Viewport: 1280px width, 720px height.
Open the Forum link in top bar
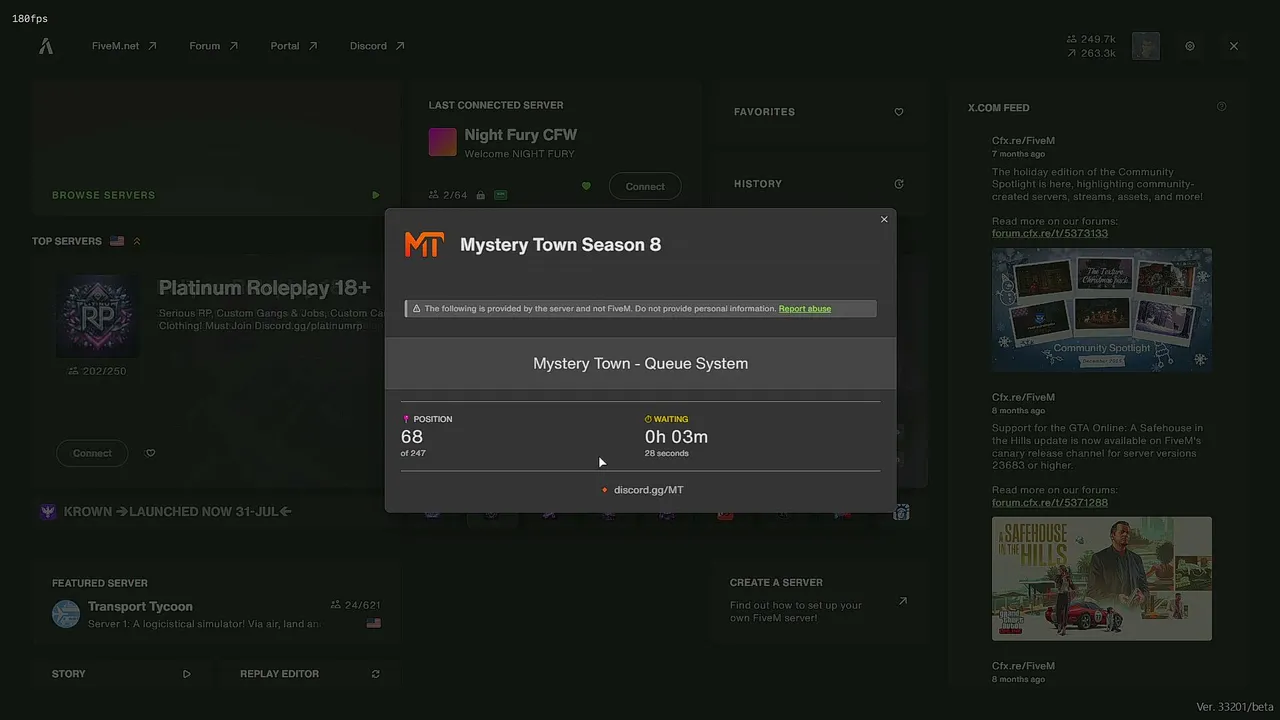214,46
